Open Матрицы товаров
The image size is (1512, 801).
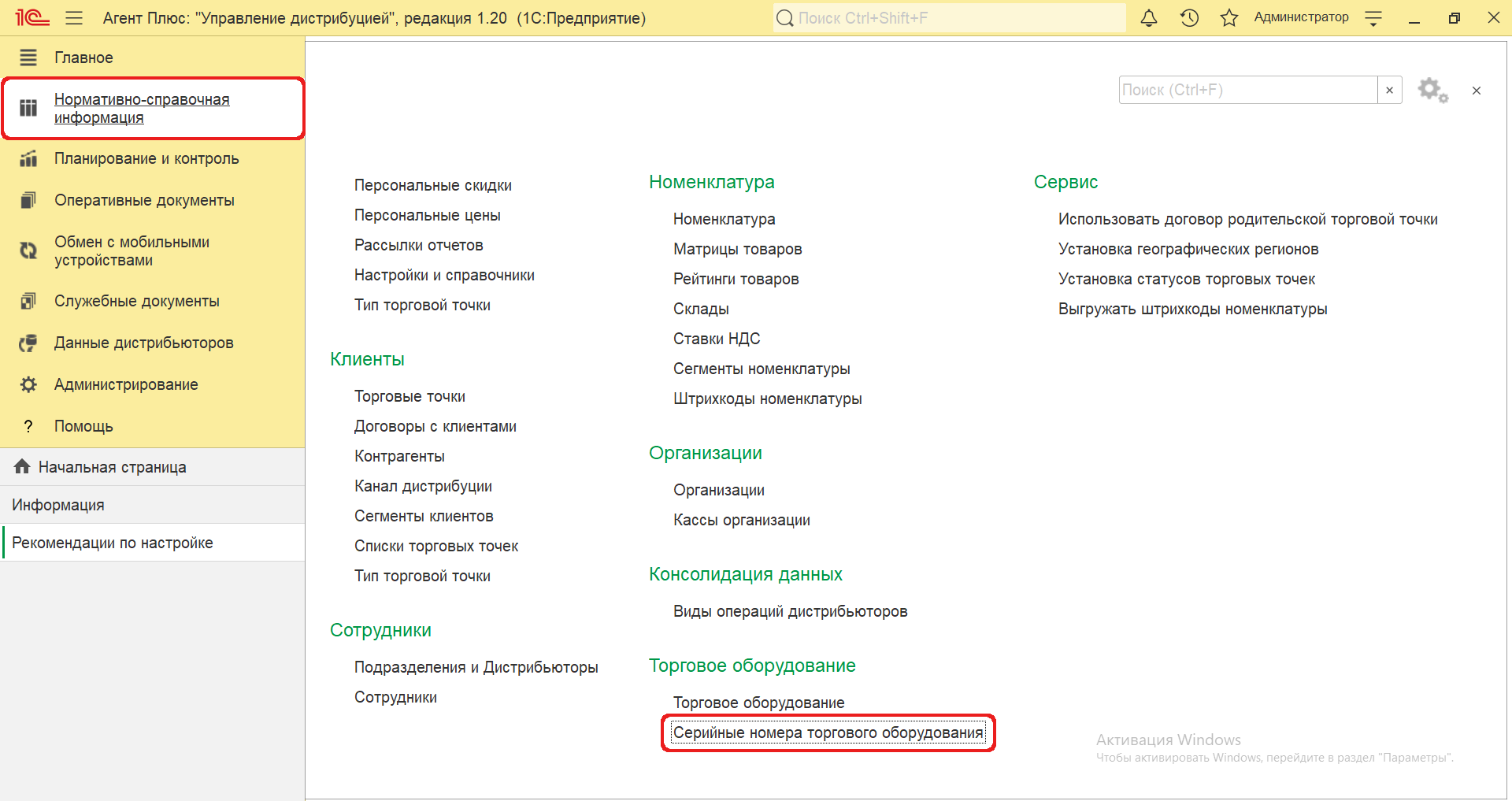[737, 249]
